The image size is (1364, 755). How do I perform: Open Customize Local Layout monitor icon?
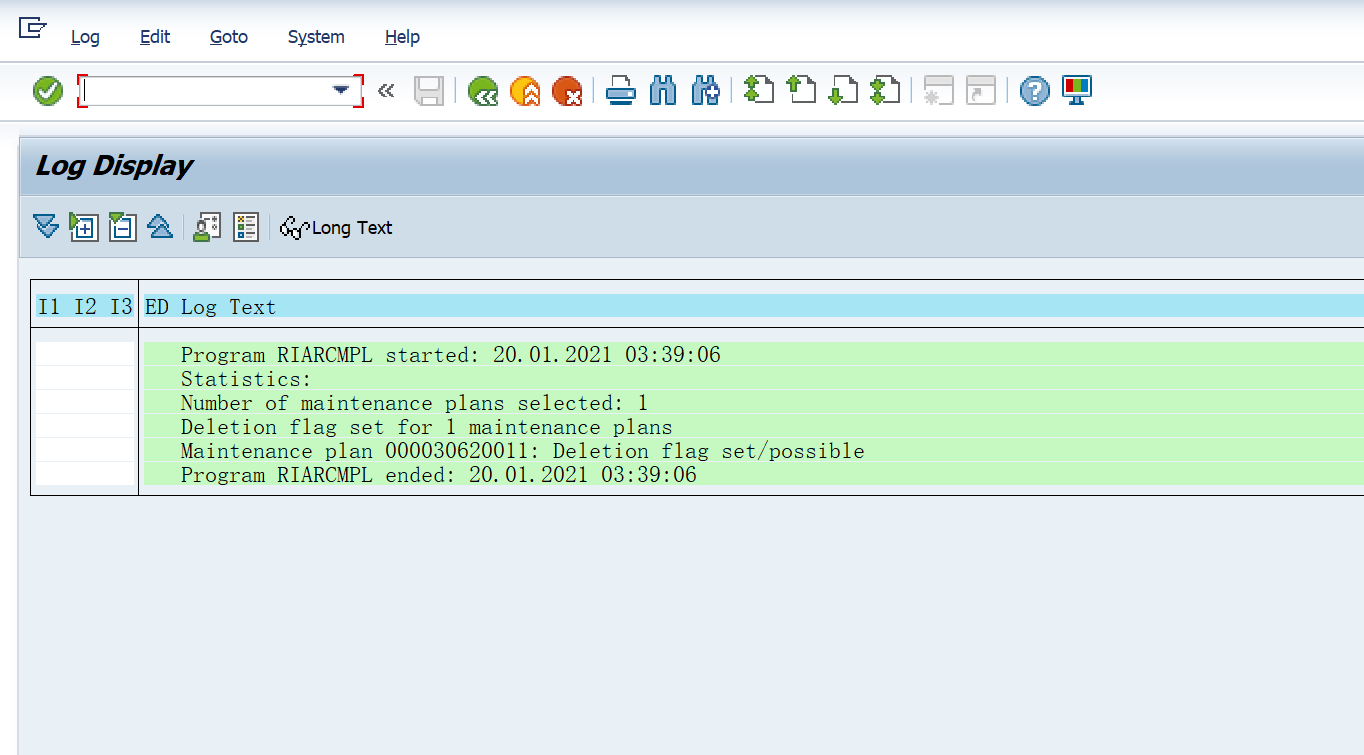[x=1077, y=92]
